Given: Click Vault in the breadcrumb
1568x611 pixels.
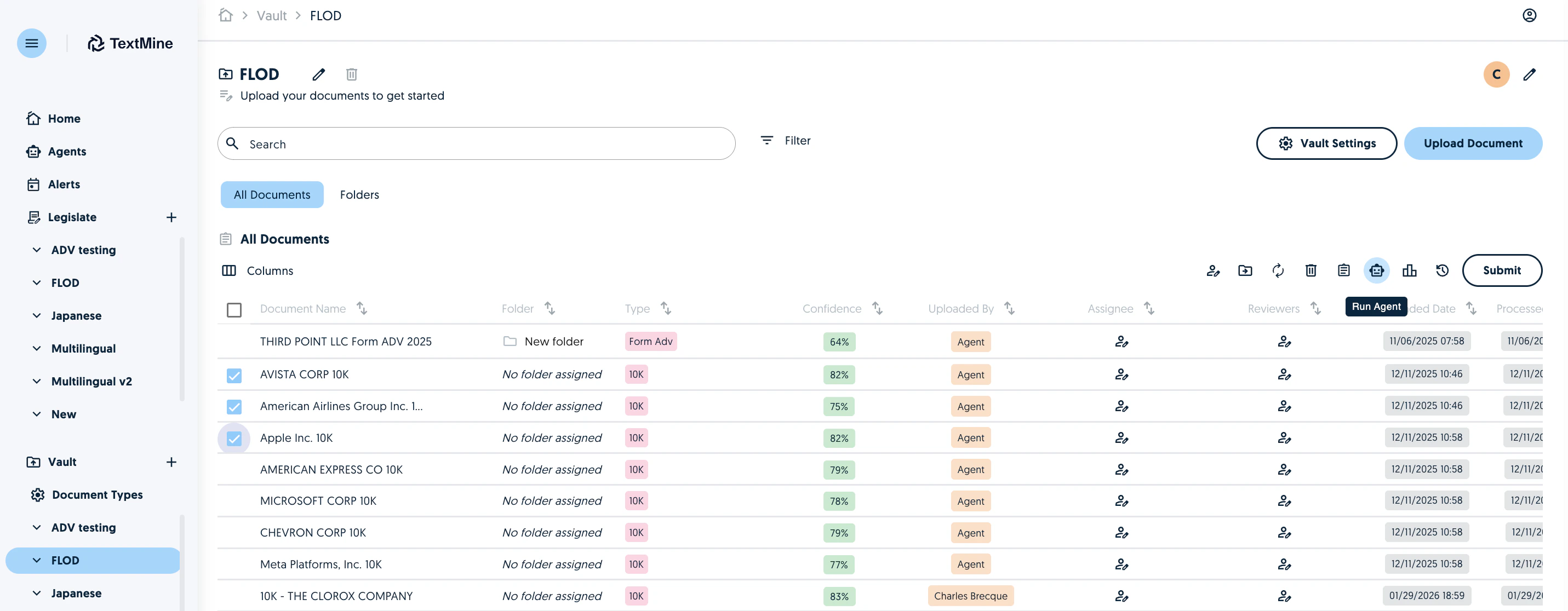Looking at the screenshot, I should pos(271,15).
